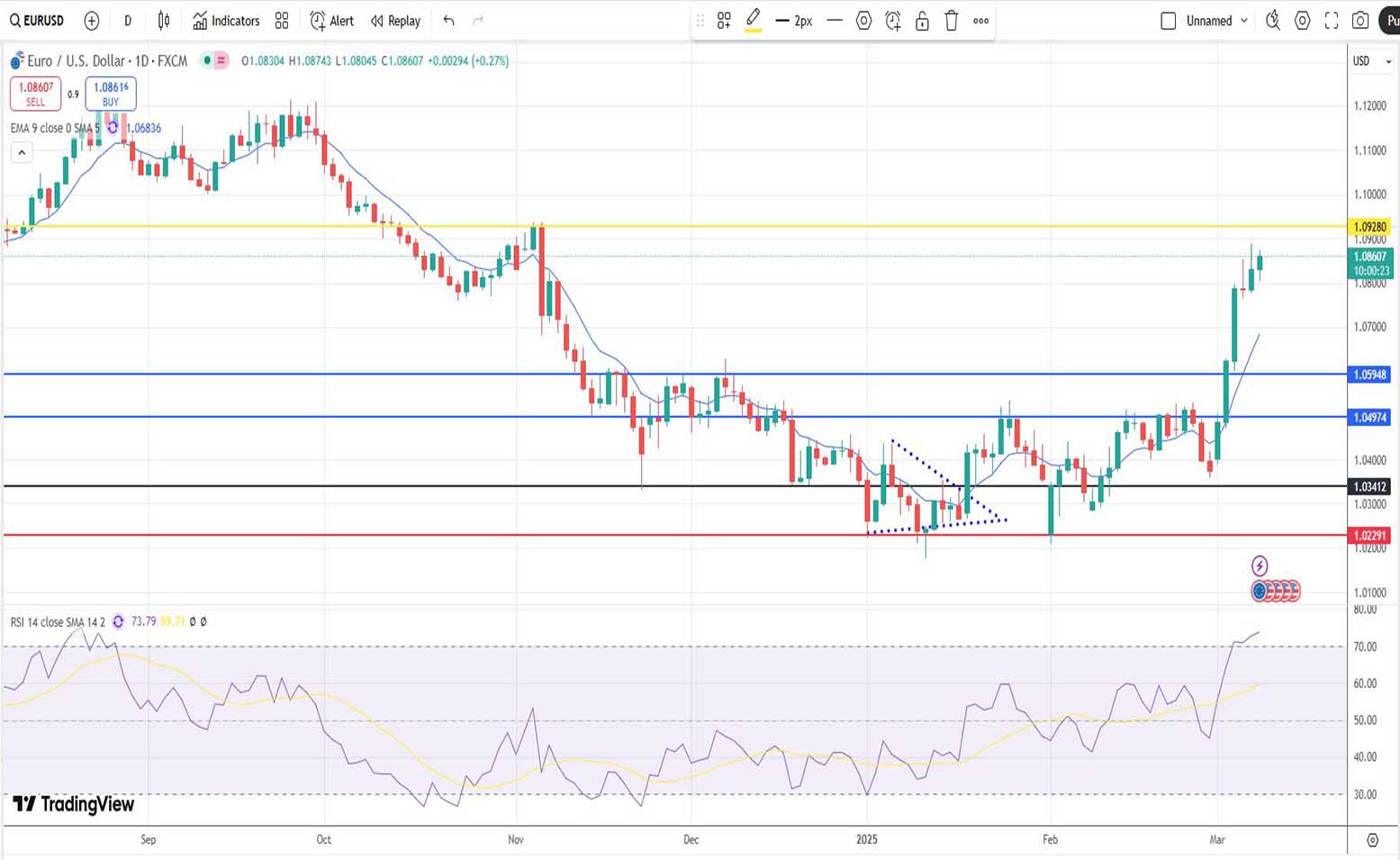Image resolution: width=1400 pixels, height=860 pixels.
Task: Open the candlestick chart style selector
Action: click(x=163, y=21)
